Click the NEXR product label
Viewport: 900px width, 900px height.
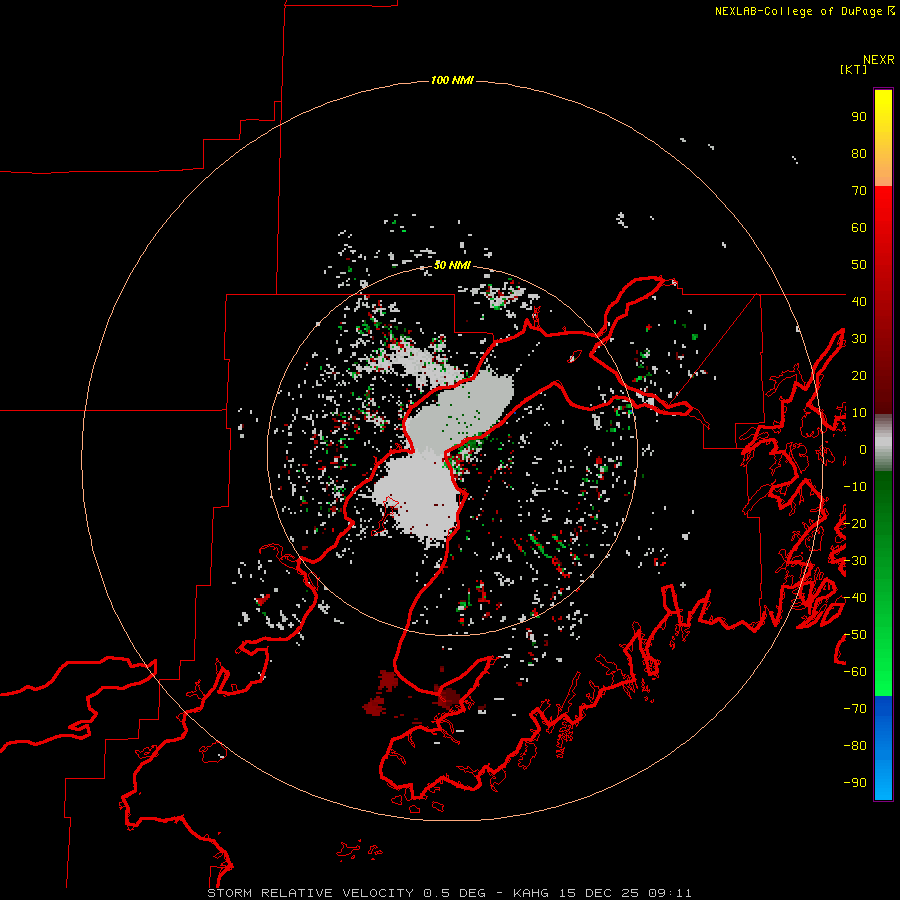[x=878, y=60]
